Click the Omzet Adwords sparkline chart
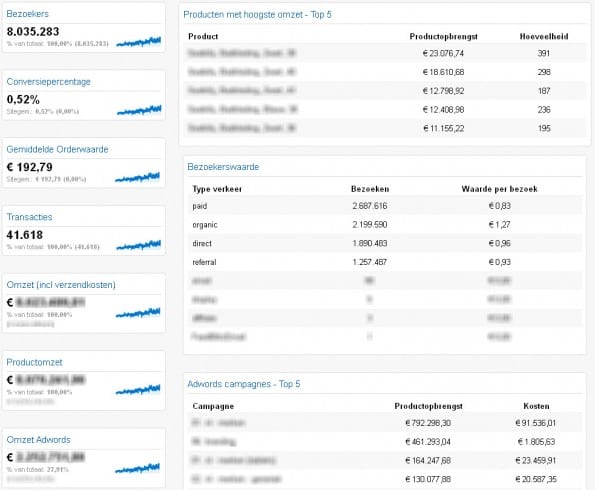 137,468
